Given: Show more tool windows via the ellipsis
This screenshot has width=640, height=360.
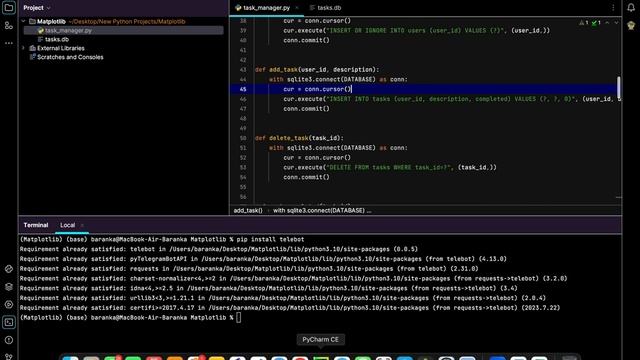Looking at the screenshot, I should click(9, 43).
